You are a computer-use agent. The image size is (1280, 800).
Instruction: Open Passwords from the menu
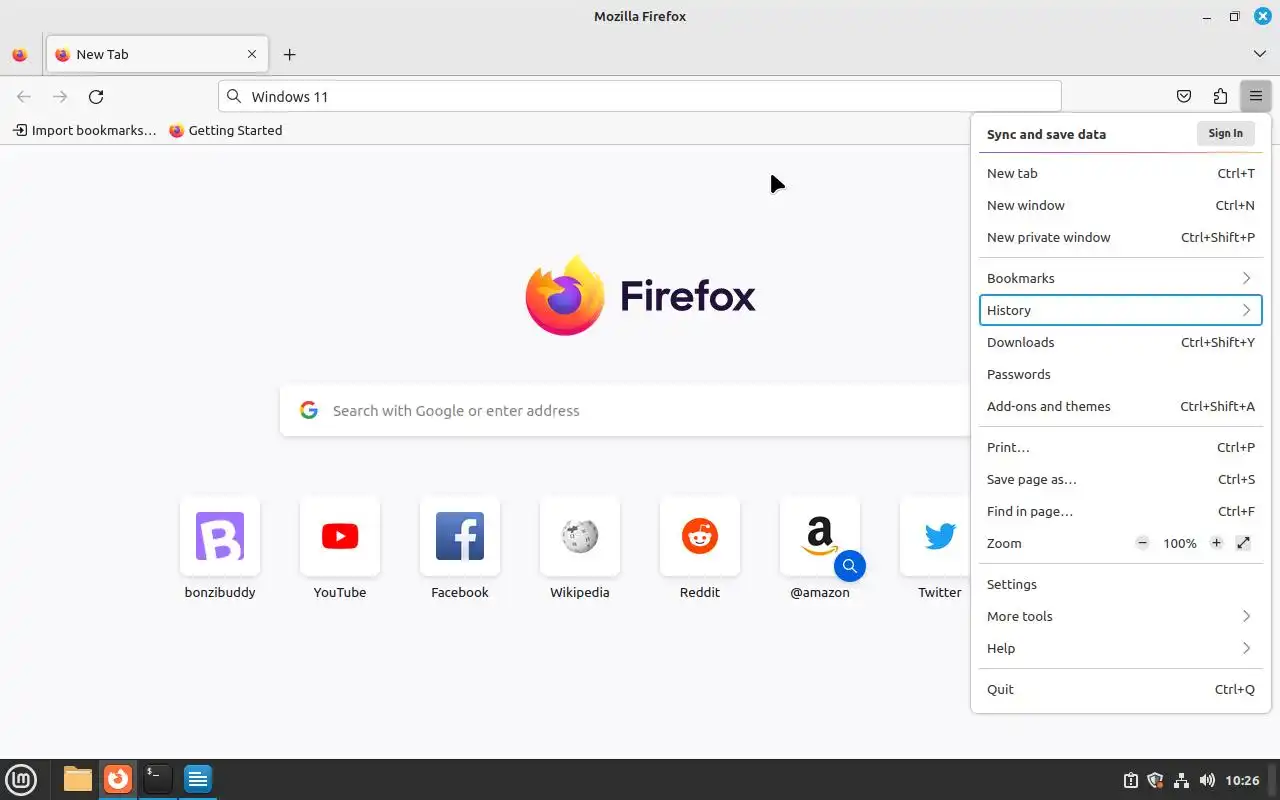tap(1120, 374)
